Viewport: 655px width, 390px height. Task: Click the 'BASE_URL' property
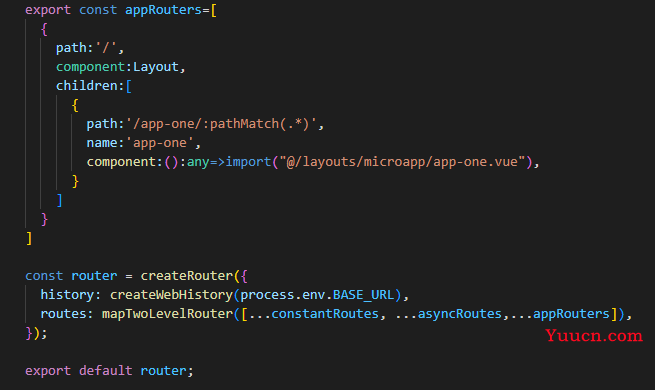point(363,295)
